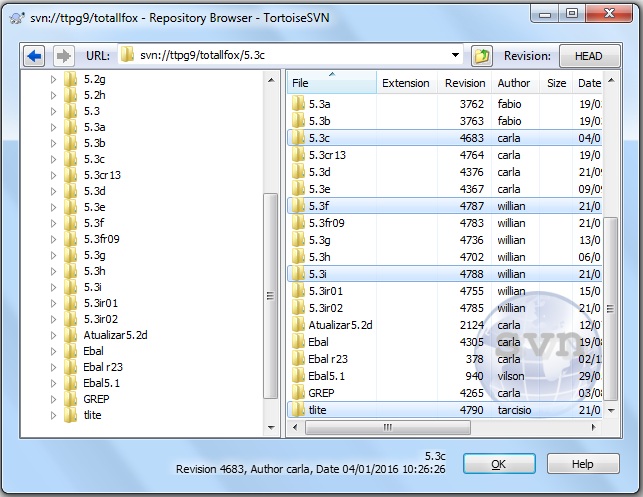Sort by the Size column header
This screenshot has height=497, width=643.
click(556, 82)
